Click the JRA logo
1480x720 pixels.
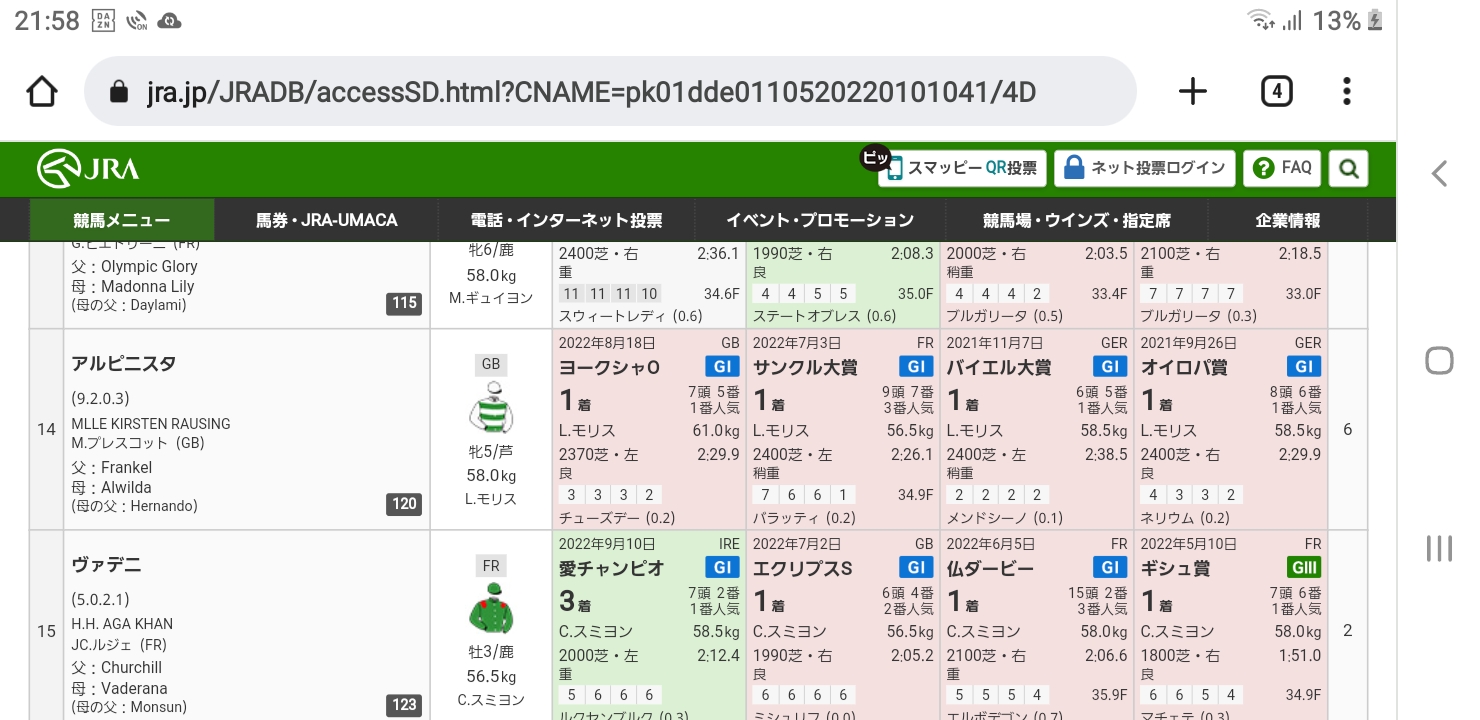pyautogui.click(x=88, y=169)
